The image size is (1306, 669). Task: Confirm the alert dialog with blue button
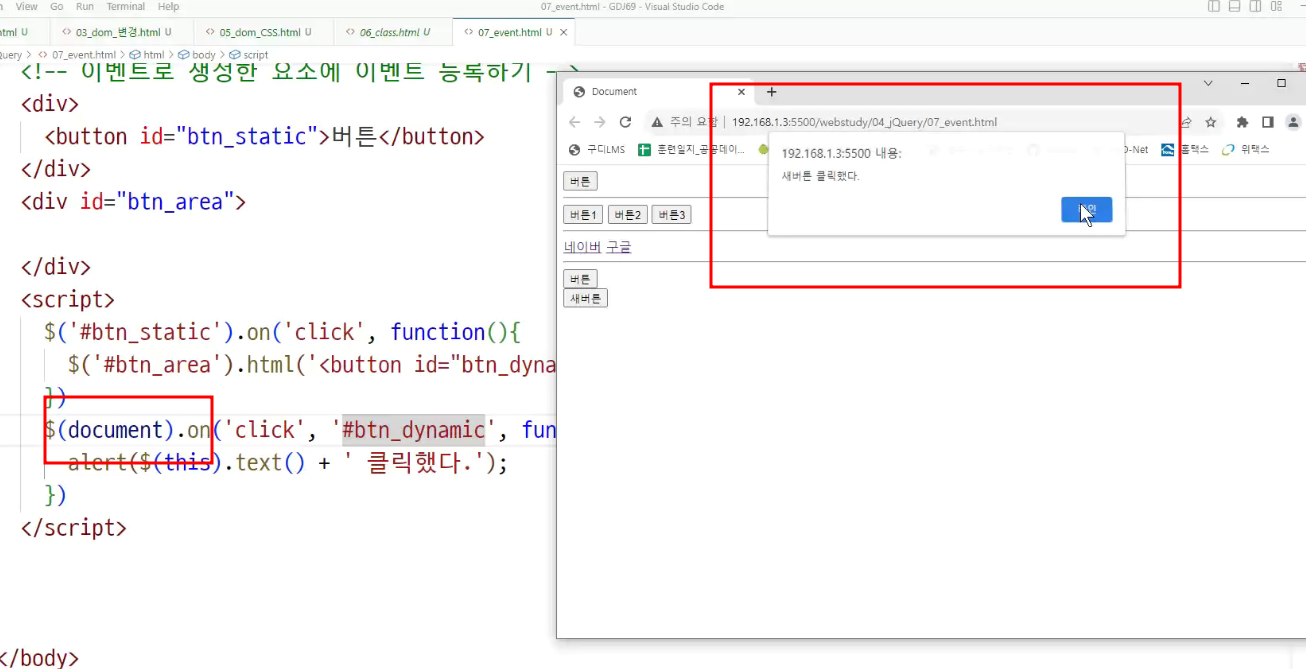click(x=1086, y=209)
